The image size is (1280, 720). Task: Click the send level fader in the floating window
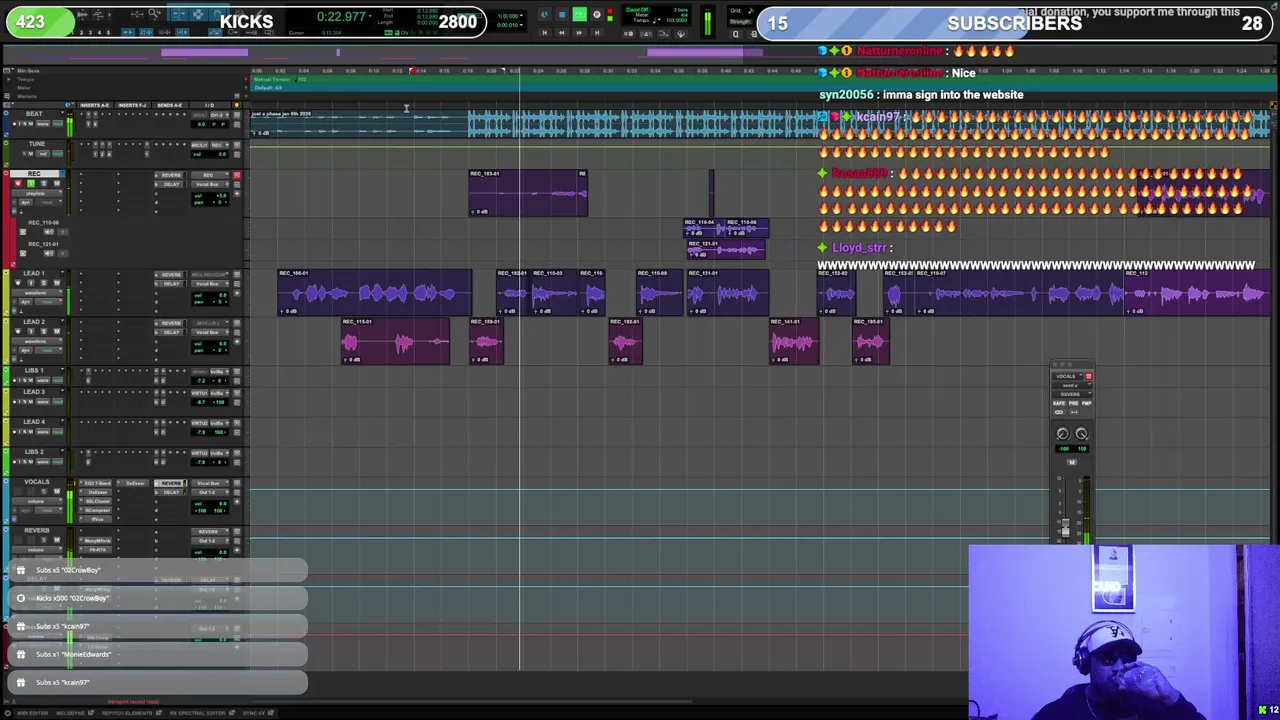(x=1065, y=527)
